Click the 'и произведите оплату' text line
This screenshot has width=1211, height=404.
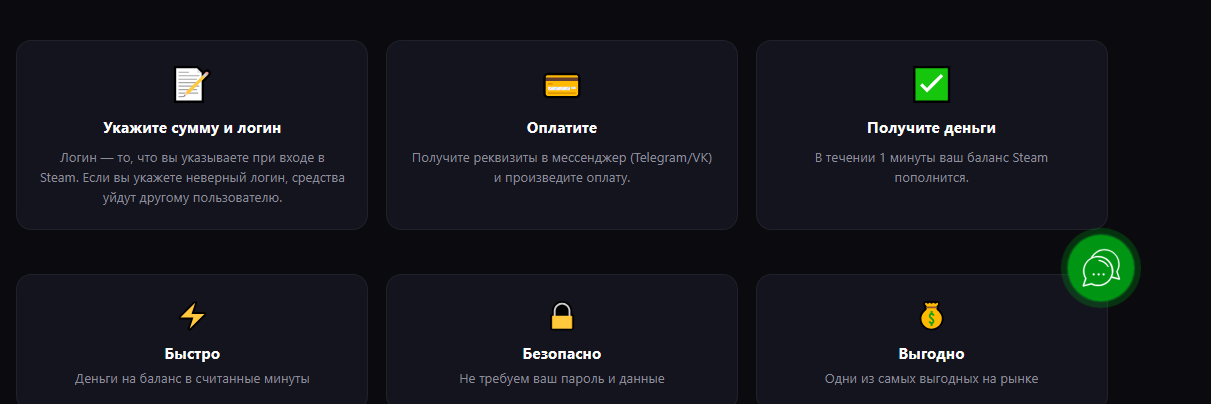pyautogui.click(x=561, y=178)
